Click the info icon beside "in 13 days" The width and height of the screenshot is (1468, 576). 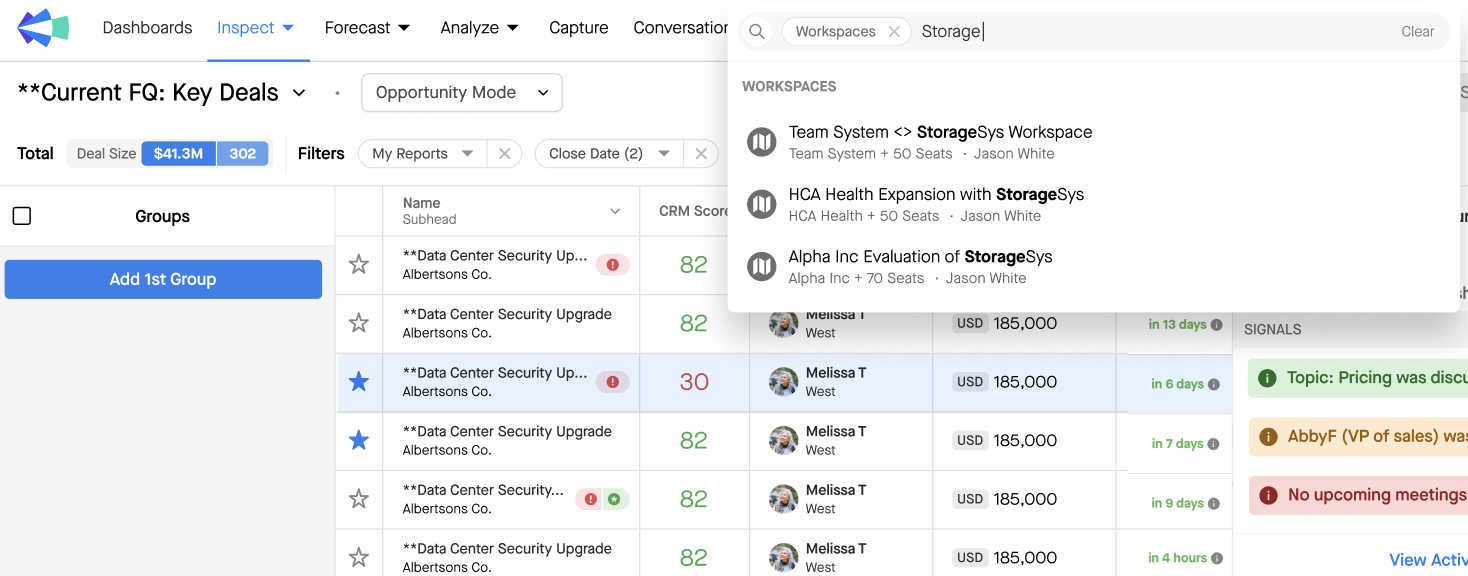pos(1217,325)
